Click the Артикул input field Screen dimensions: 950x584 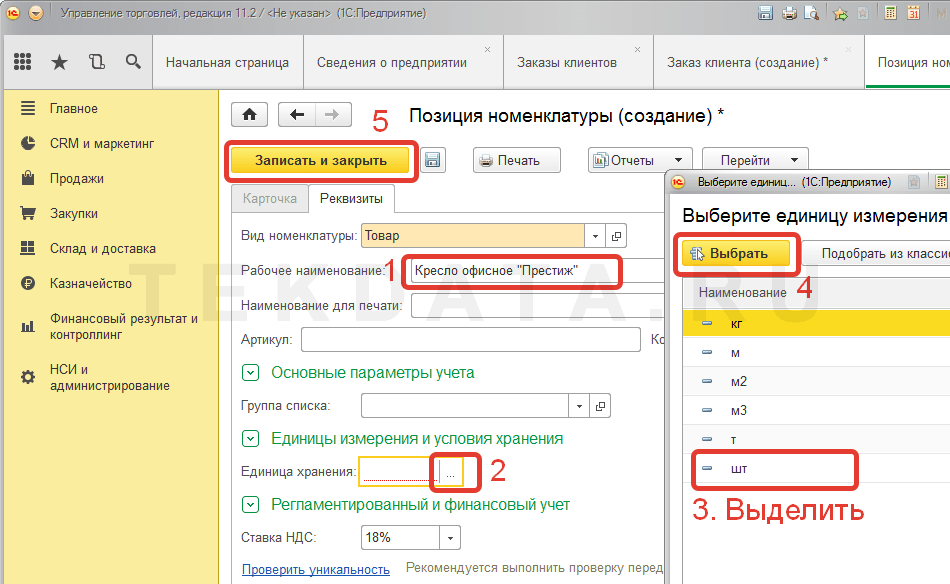coord(471,340)
